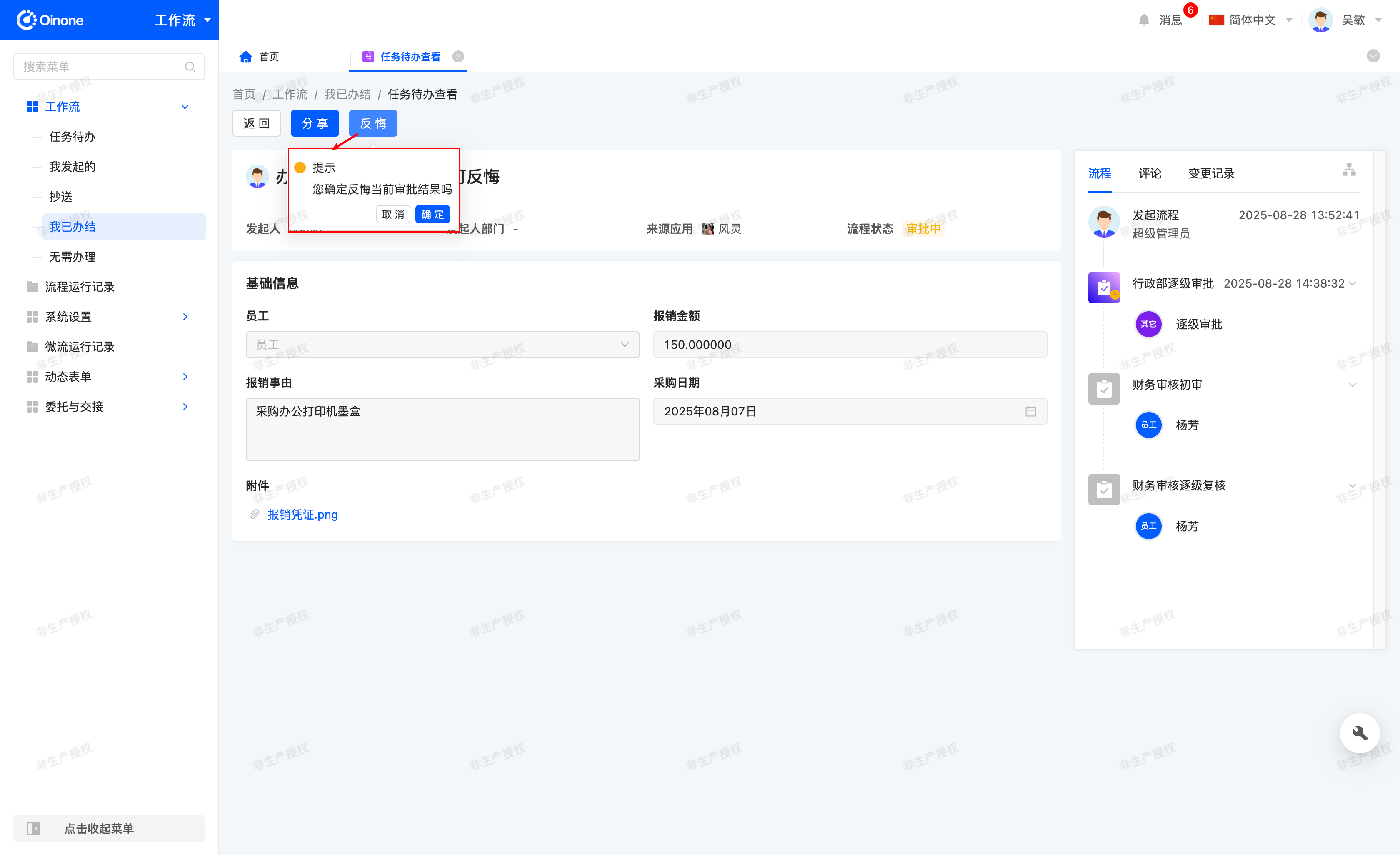Confirm the regret prompt with 确定

coord(432,214)
